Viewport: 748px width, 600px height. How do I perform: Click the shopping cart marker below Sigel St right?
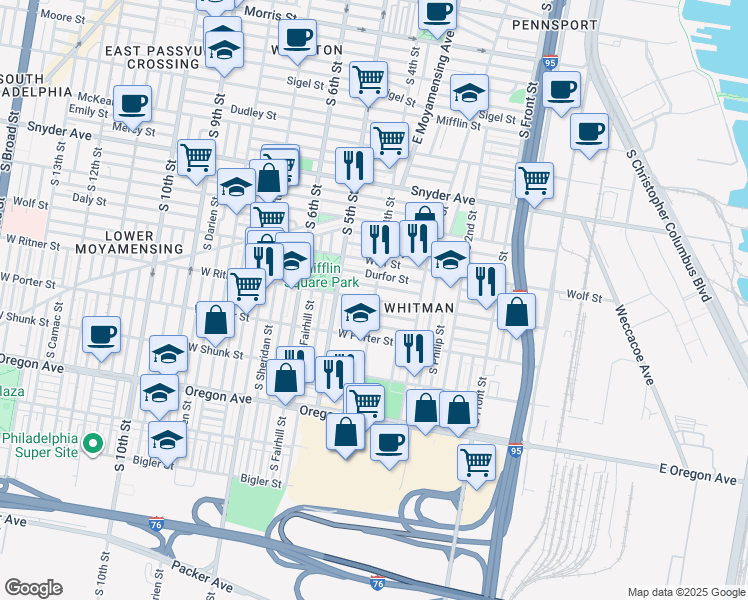(x=389, y=145)
